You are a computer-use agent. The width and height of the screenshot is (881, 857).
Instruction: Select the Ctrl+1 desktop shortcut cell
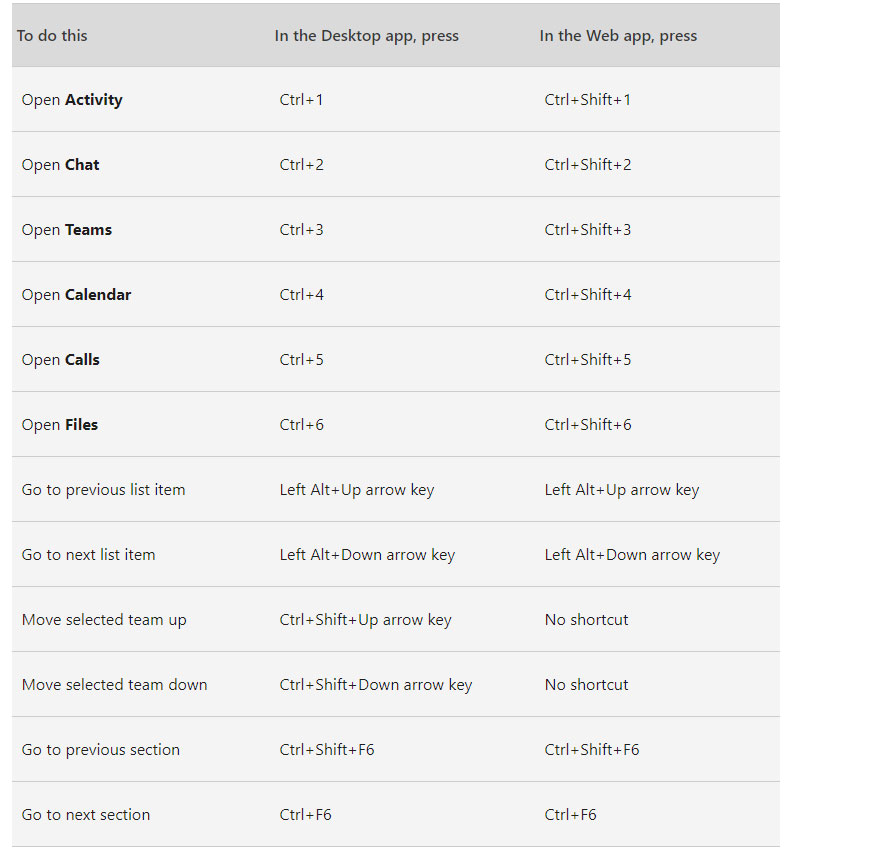[x=301, y=99]
